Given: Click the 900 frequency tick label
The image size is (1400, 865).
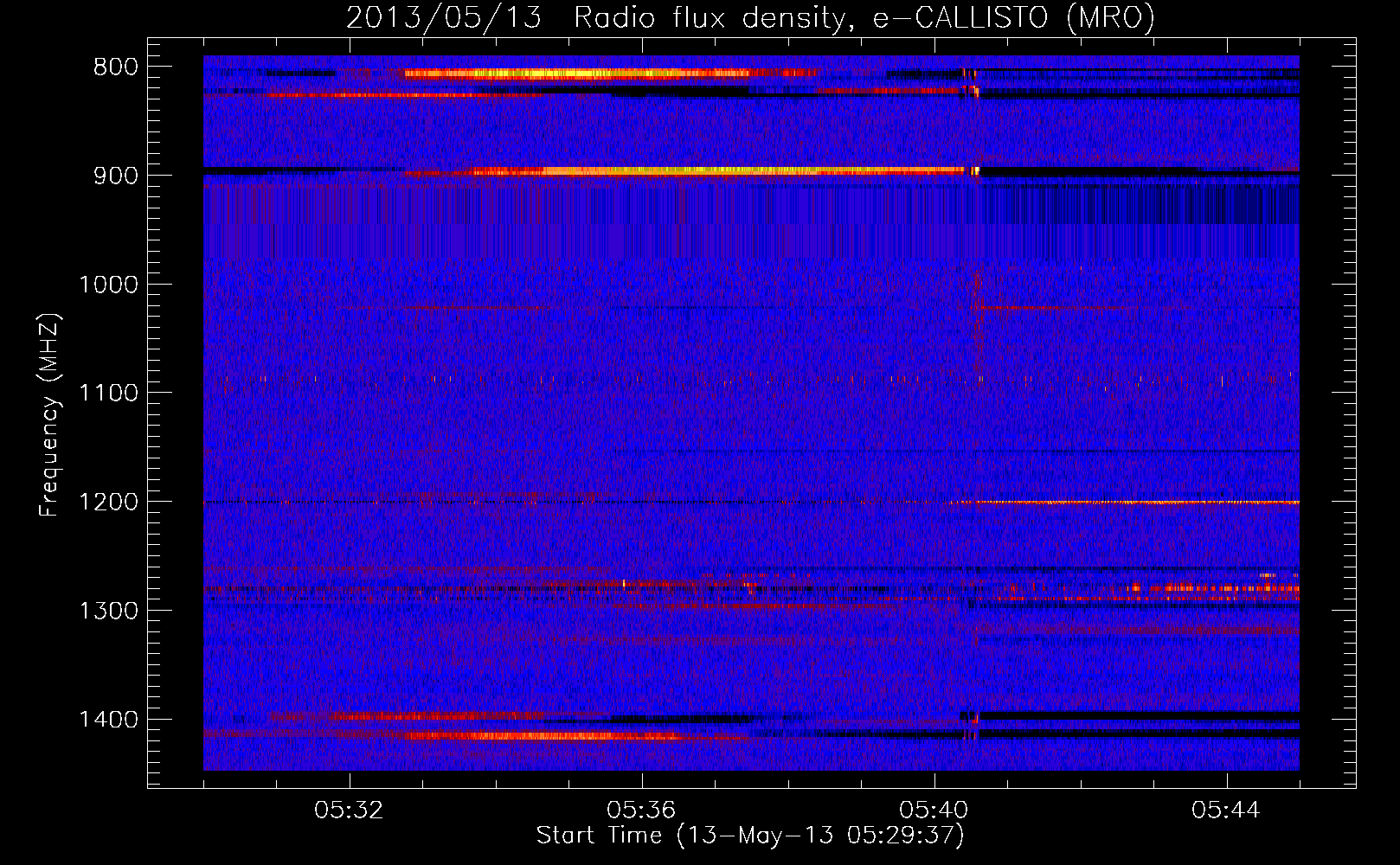Looking at the screenshot, I should (115, 176).
